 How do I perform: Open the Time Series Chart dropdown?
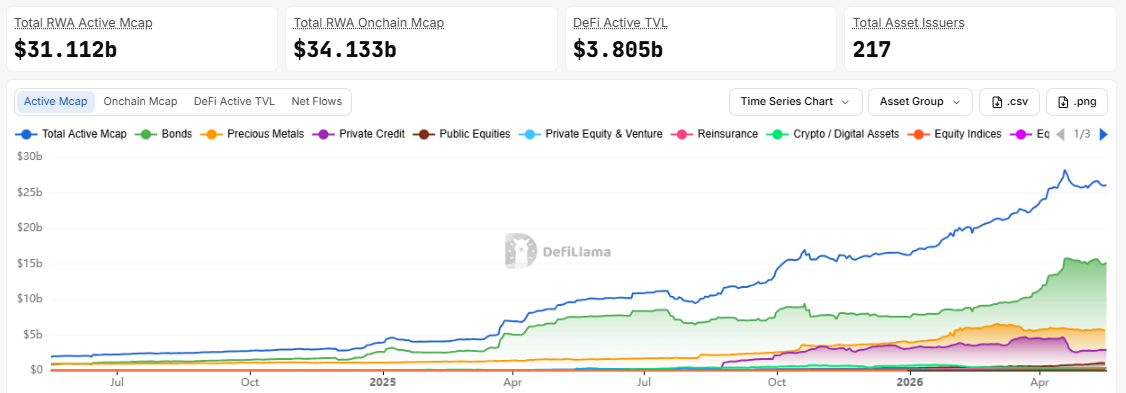click(x=796, y=102)
